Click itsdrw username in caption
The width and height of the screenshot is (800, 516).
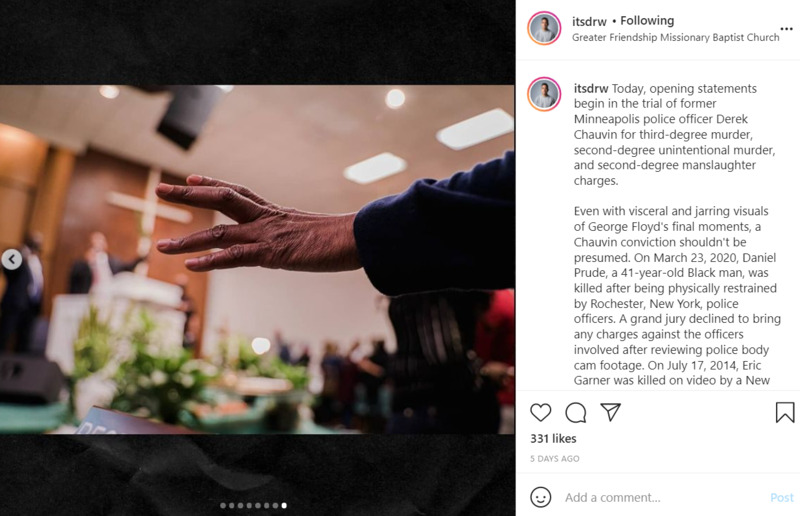point(591,88)
